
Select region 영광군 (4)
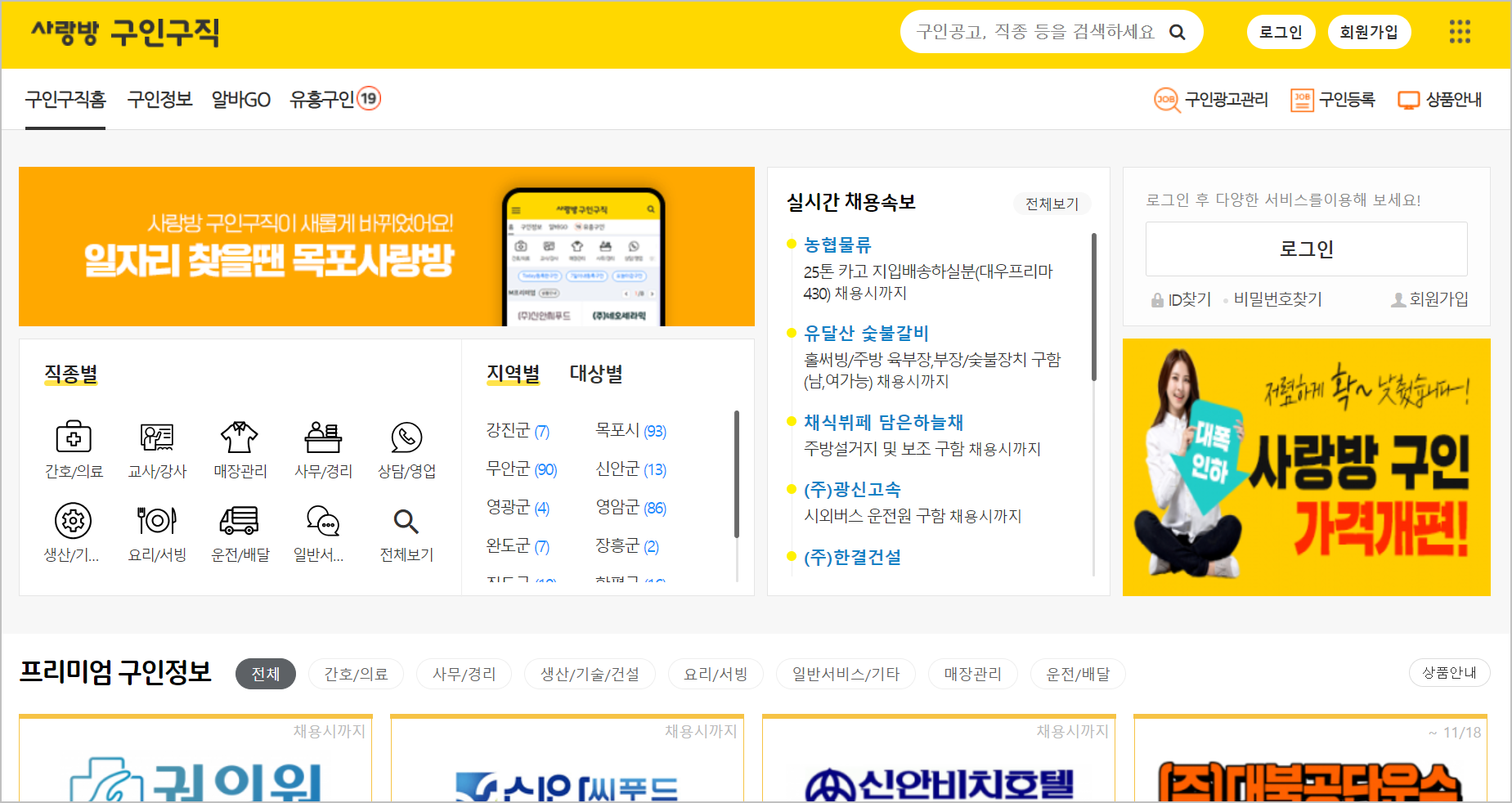[x=518, y=507]
